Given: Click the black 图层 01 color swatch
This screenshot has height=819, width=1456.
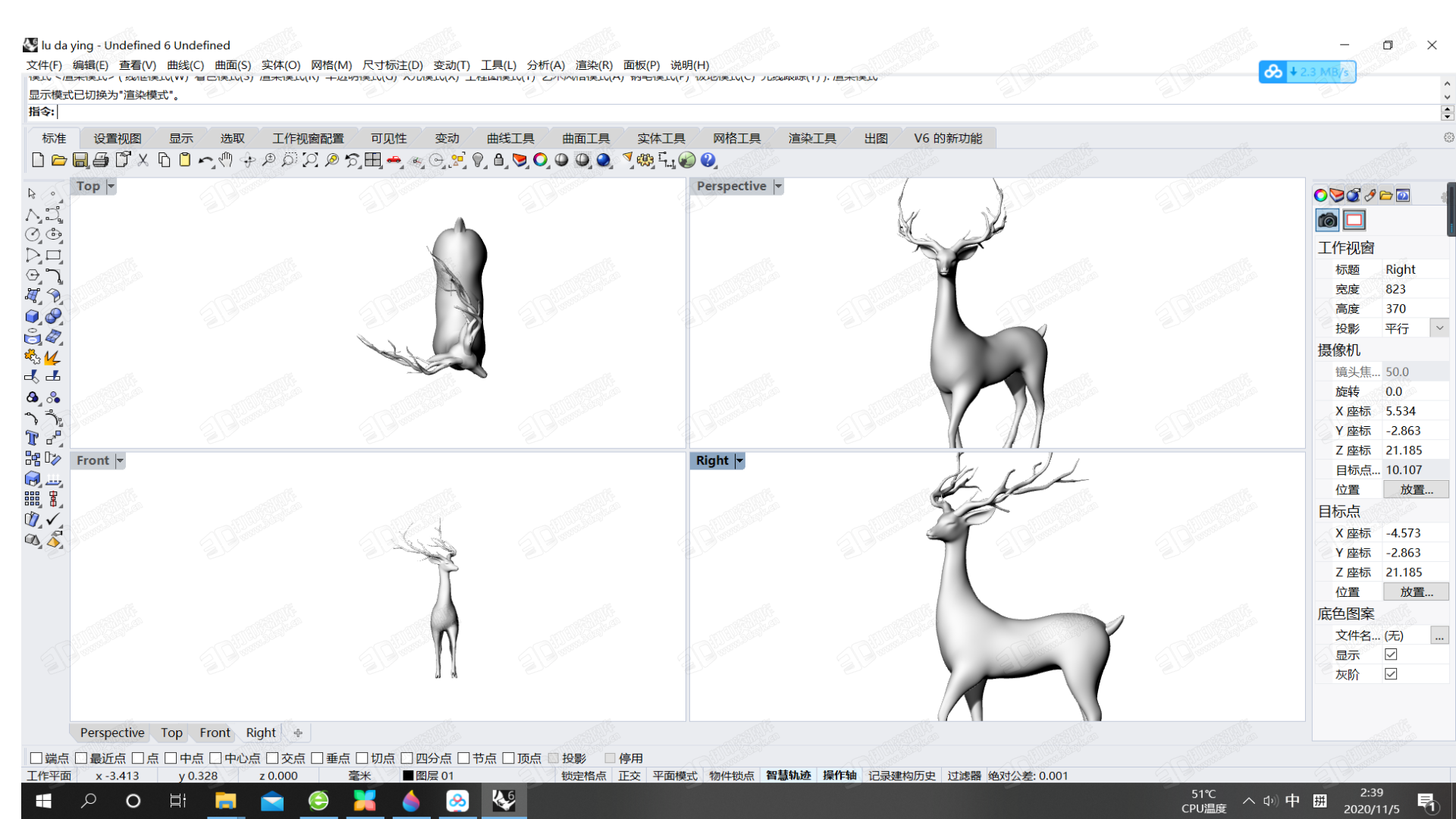Looking at the screenshot, I should (x=408, y=776).
